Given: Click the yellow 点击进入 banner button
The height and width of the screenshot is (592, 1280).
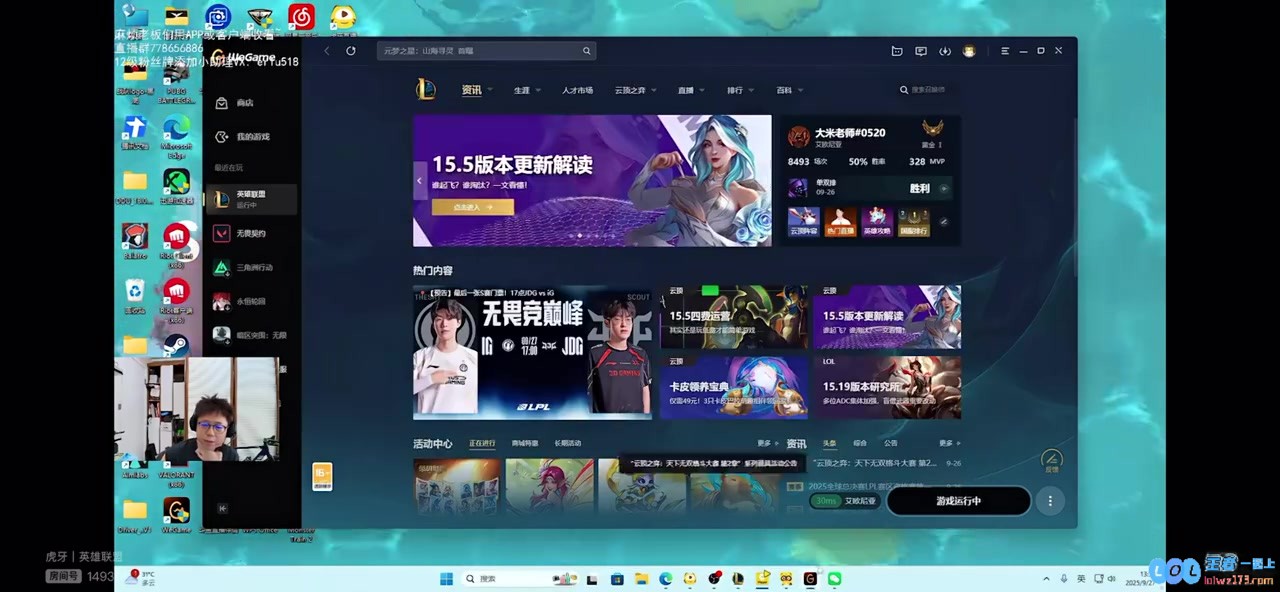Looking at the screenshot, I should (472, 207).
